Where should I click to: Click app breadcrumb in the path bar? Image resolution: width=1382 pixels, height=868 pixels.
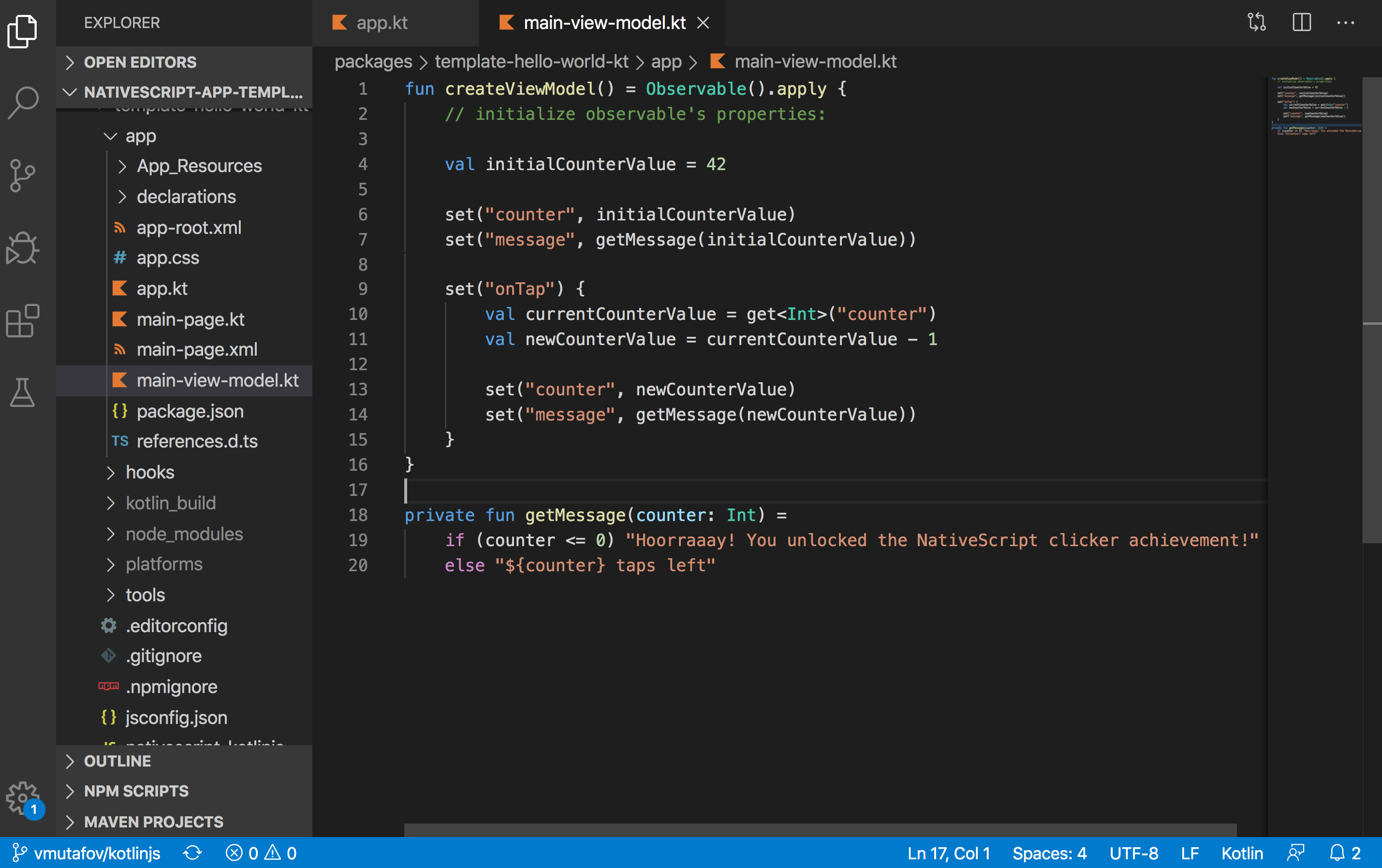coord(666,61)
